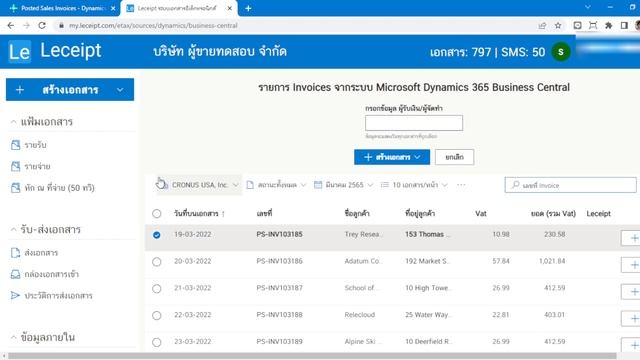
Task: Select invoice PS-INV103189
Action: click(x=157, y=342)
